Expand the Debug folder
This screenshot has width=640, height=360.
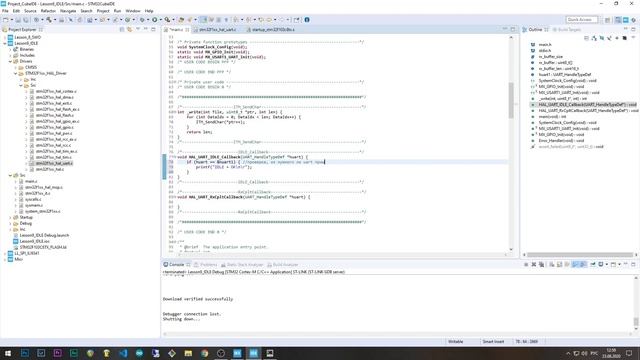10,224
